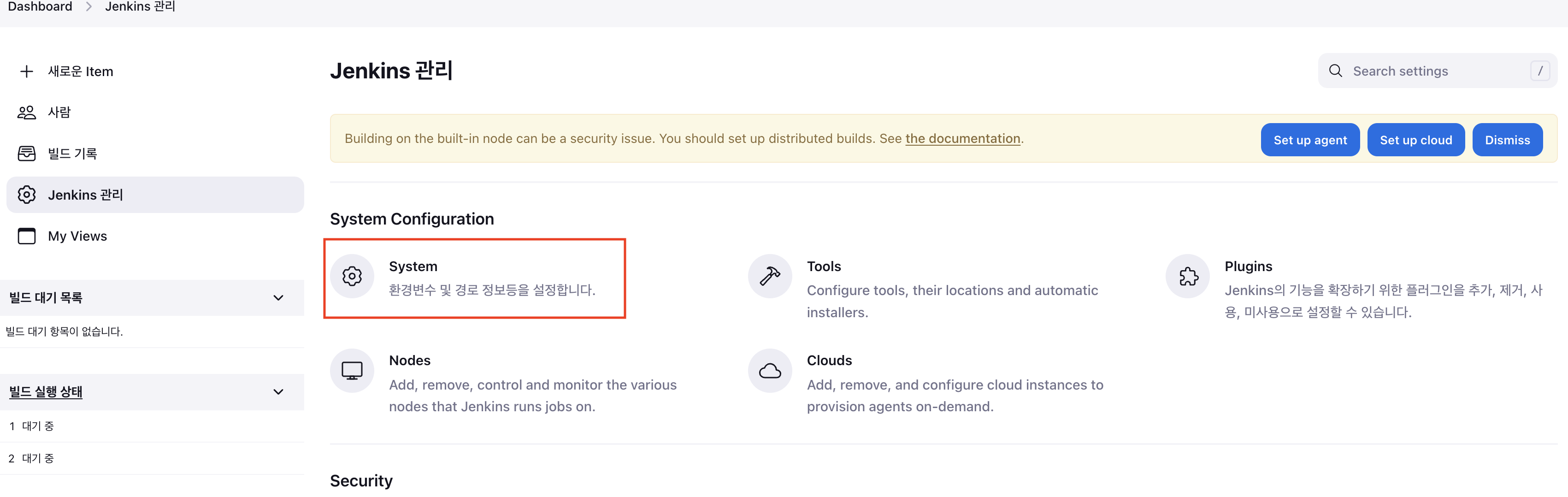Click the build history tray icon
This screenshot has width=1568, height=497.
coord(26,154)
